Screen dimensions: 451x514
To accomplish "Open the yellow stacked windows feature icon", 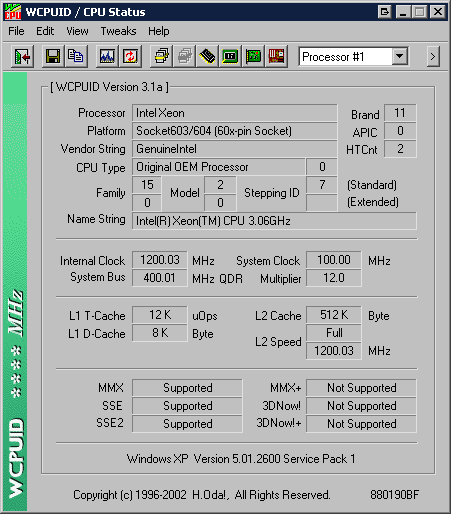I will click(x=161, y=57).
